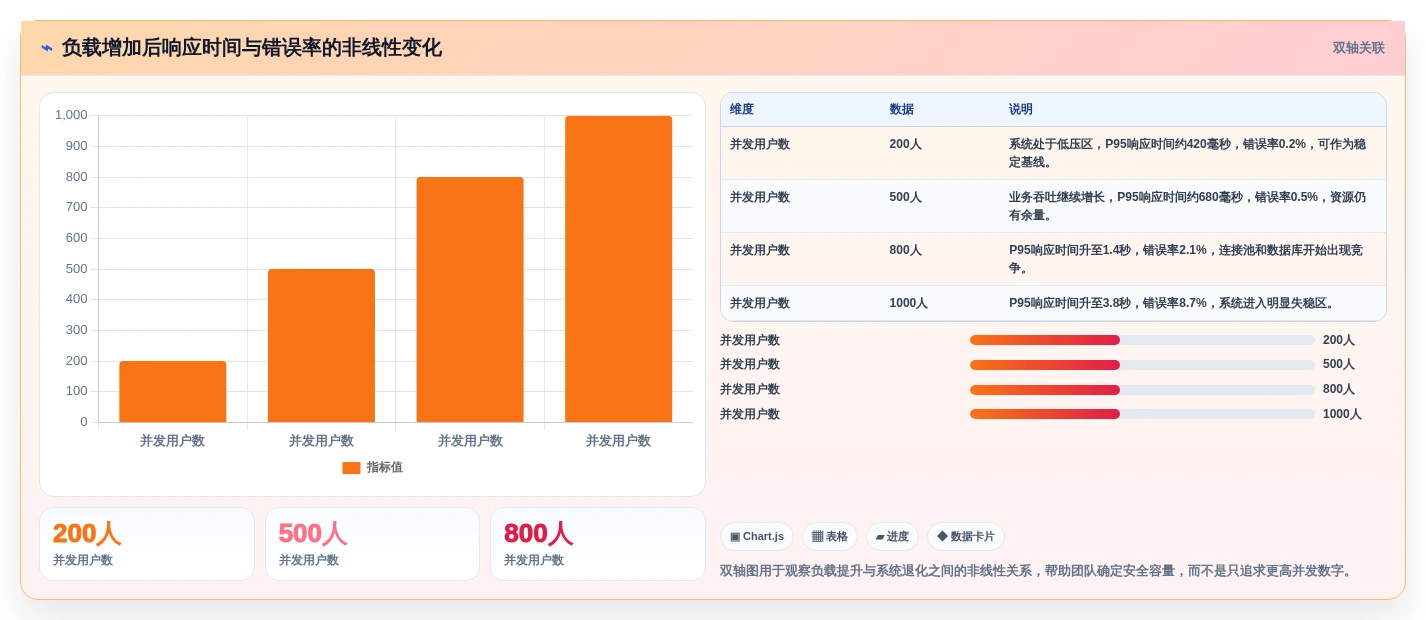Select the Chart.js tag chip

pyautogui.click(x=757, y=537)
